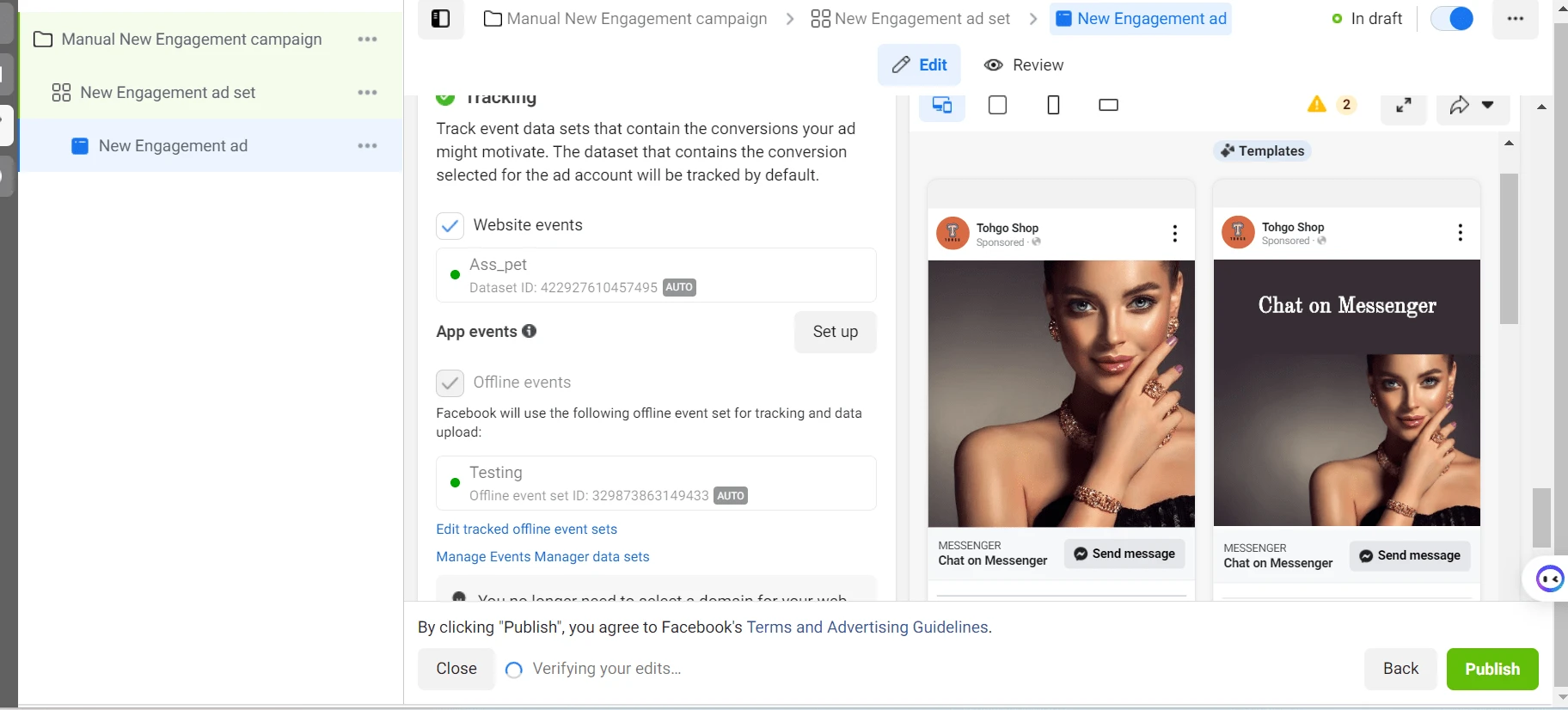Open options on second Tohgo Shop preview

pos(1460,232)
